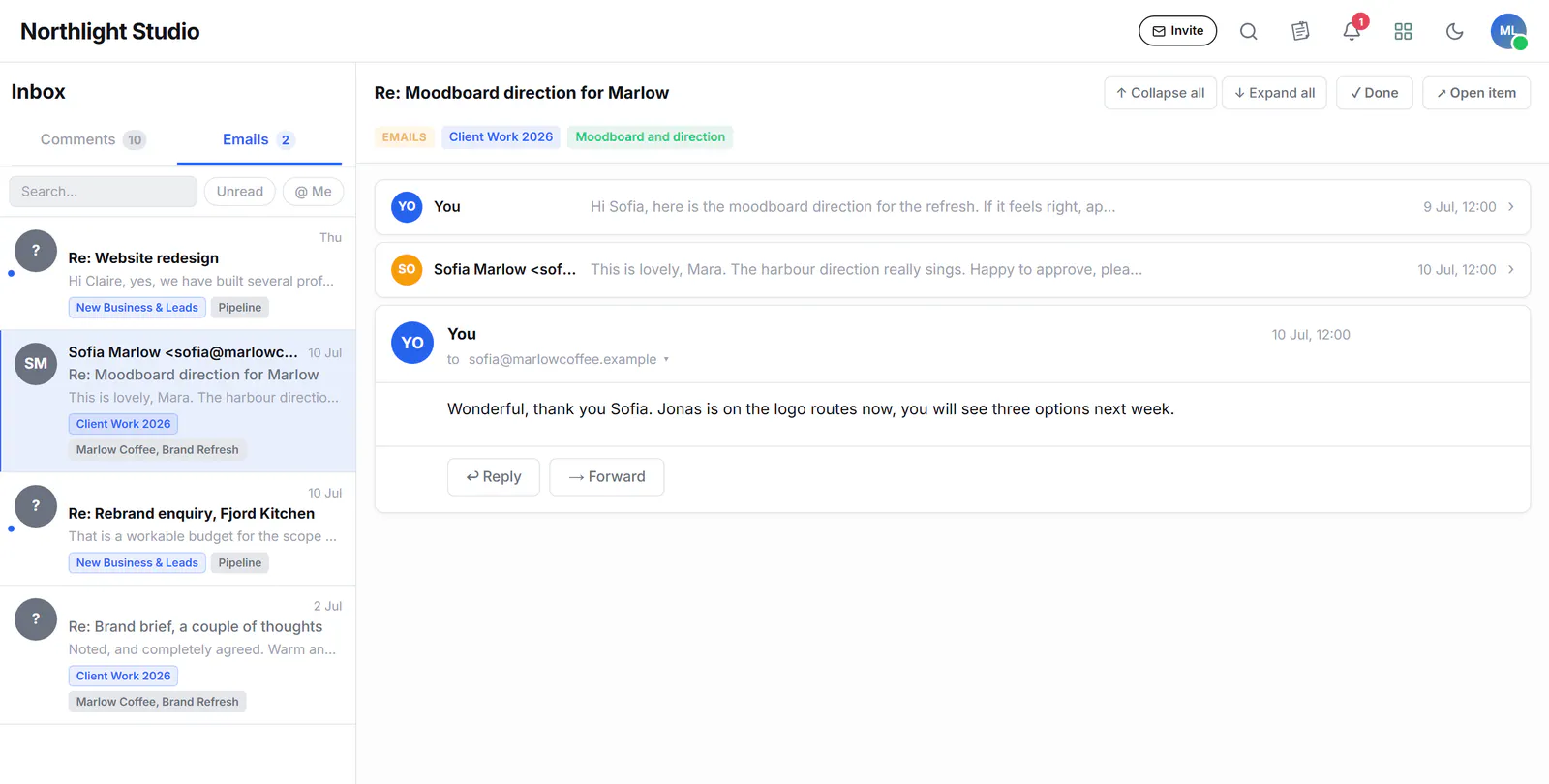Click the orange SO sender avatar
Viewport: 1549px width, 784px height.
(407, 270)
